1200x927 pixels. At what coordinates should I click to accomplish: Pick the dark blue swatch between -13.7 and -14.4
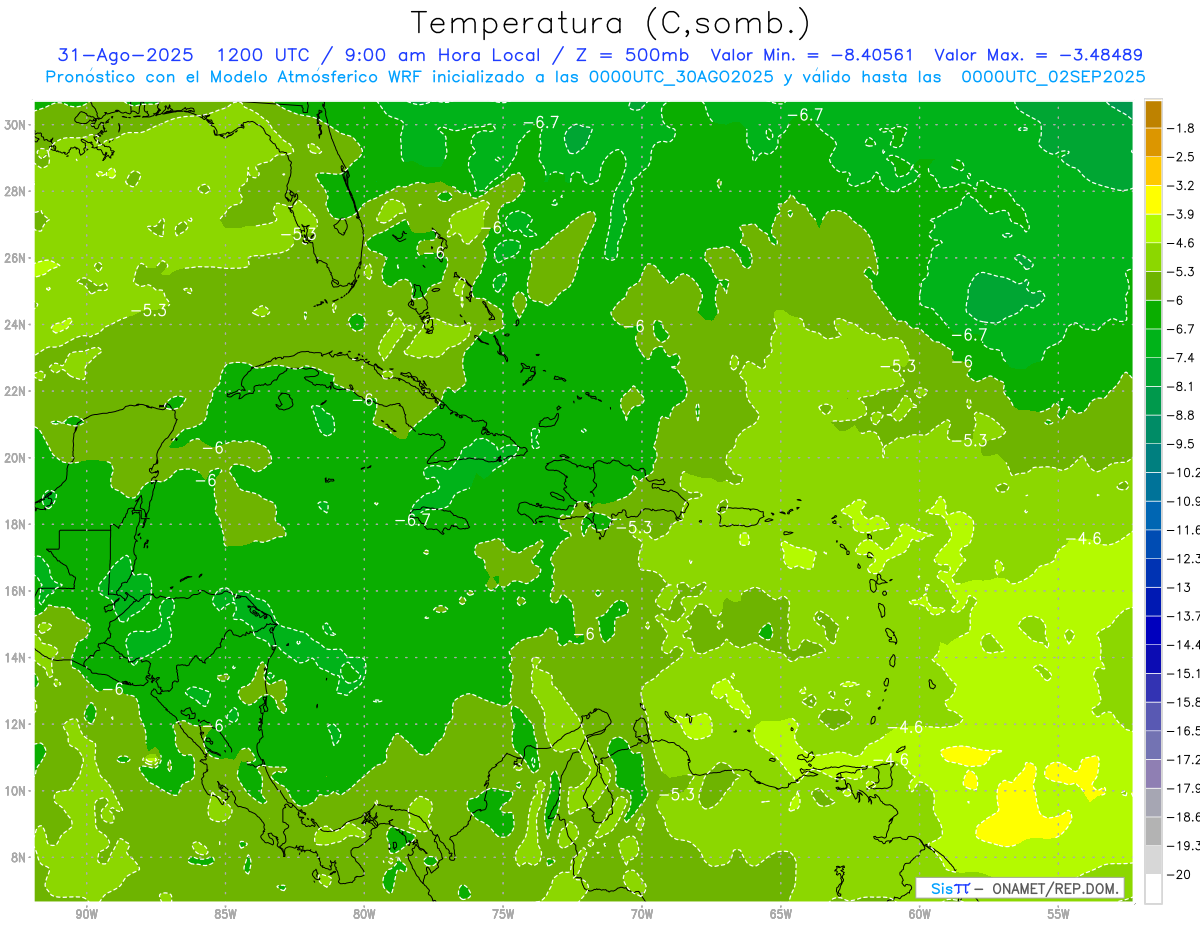[1154, 630]
